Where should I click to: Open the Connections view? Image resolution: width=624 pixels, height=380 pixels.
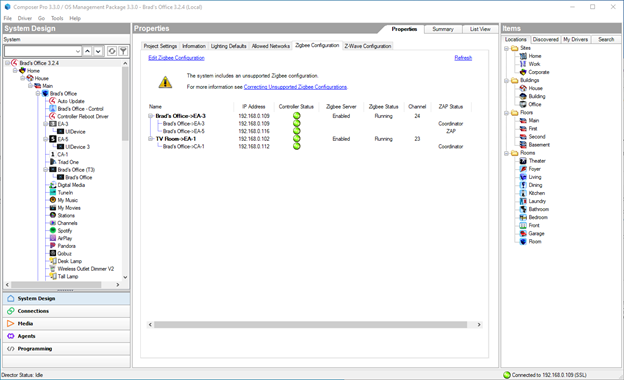(x=66, y=311)
